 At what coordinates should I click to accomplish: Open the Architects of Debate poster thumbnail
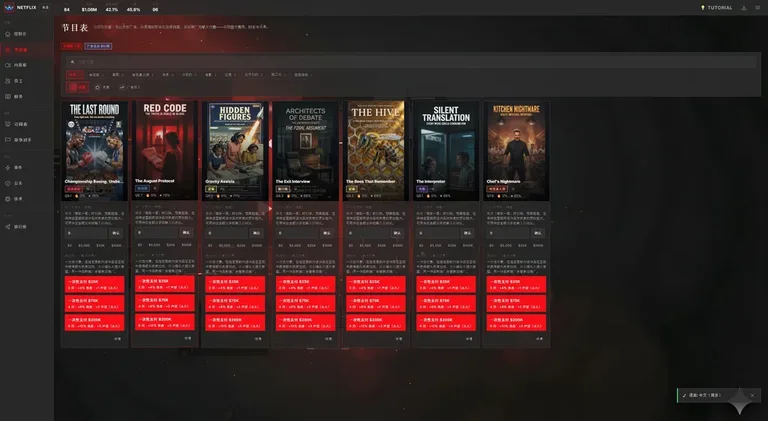click(x=305, y=150)
